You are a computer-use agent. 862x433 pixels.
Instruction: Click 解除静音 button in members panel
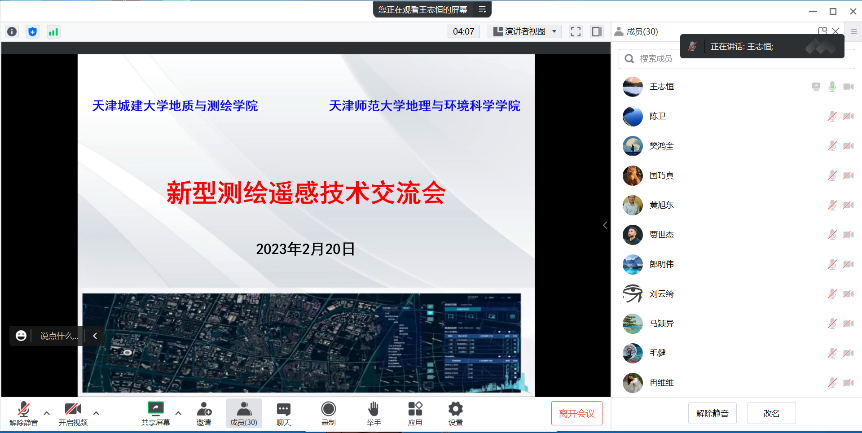click(x=712, y=413)
